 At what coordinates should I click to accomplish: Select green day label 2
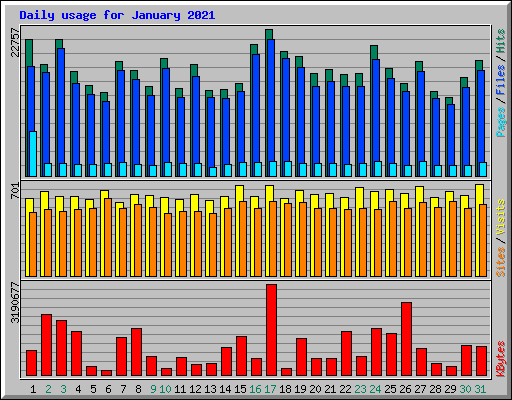click(x=48, y=389)
